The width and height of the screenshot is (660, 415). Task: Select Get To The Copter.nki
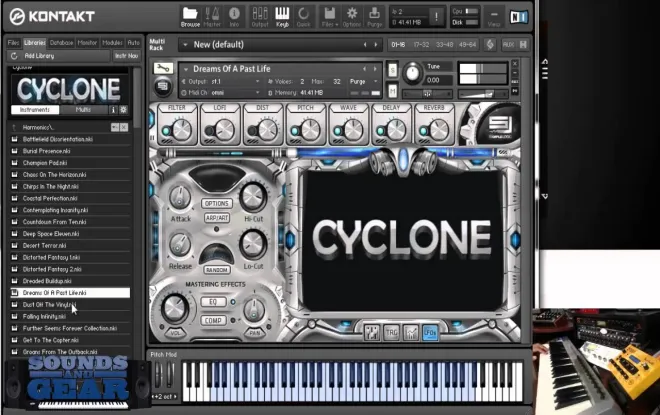70,340
